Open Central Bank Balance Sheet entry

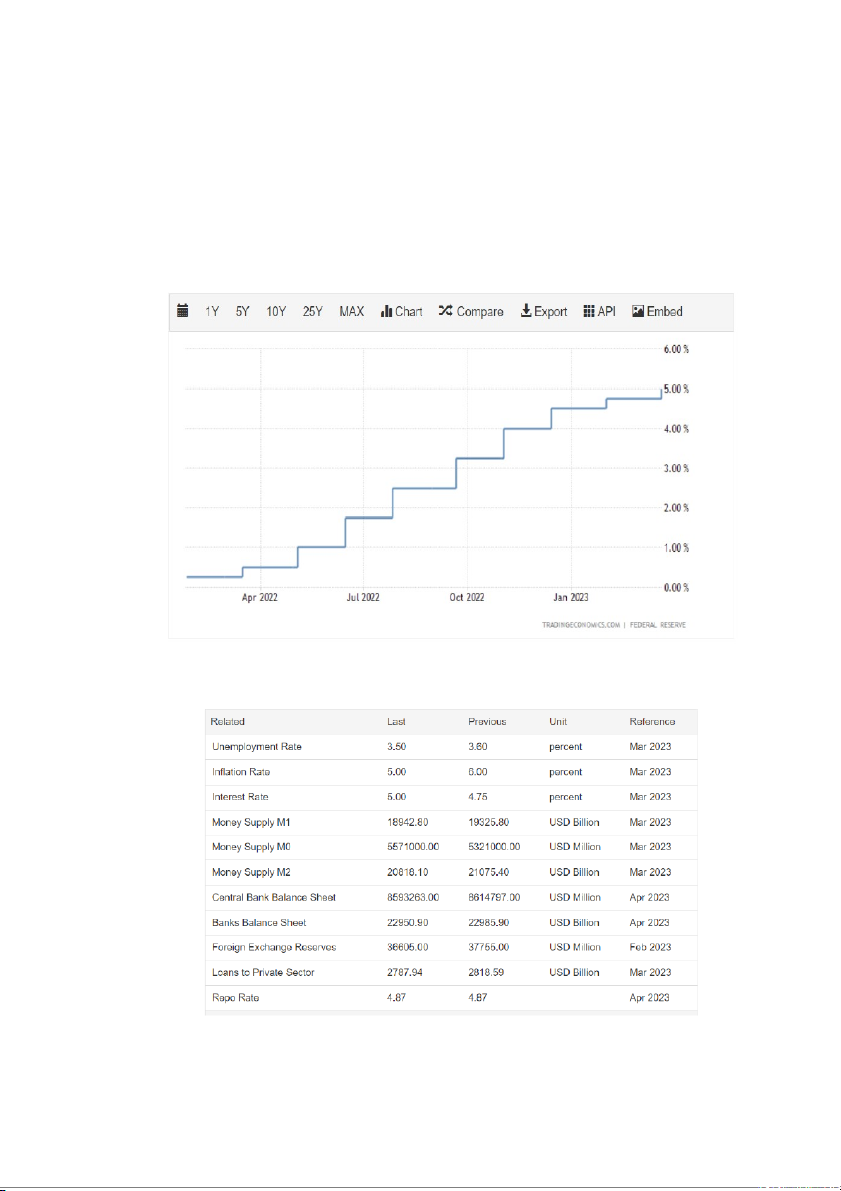(x=274, y=897)
